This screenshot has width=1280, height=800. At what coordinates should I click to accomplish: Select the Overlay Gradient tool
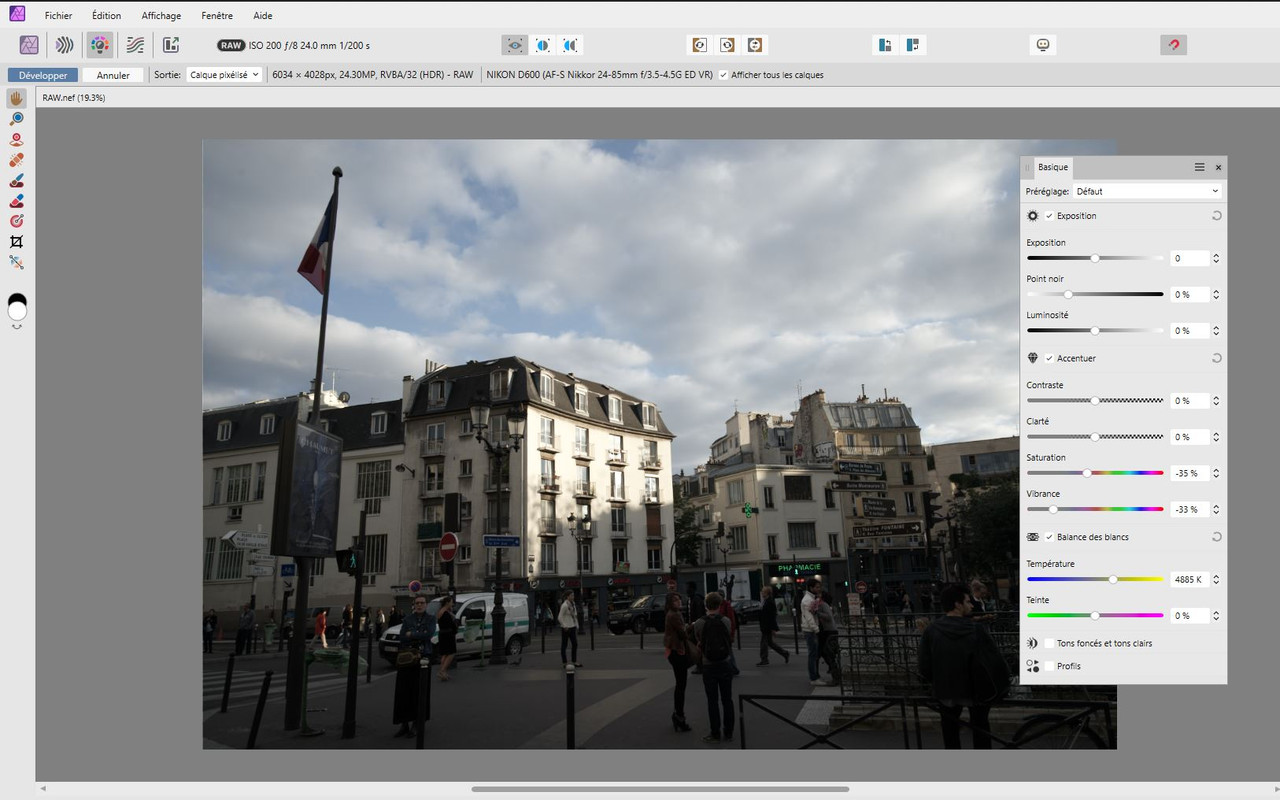pos(17,221)
